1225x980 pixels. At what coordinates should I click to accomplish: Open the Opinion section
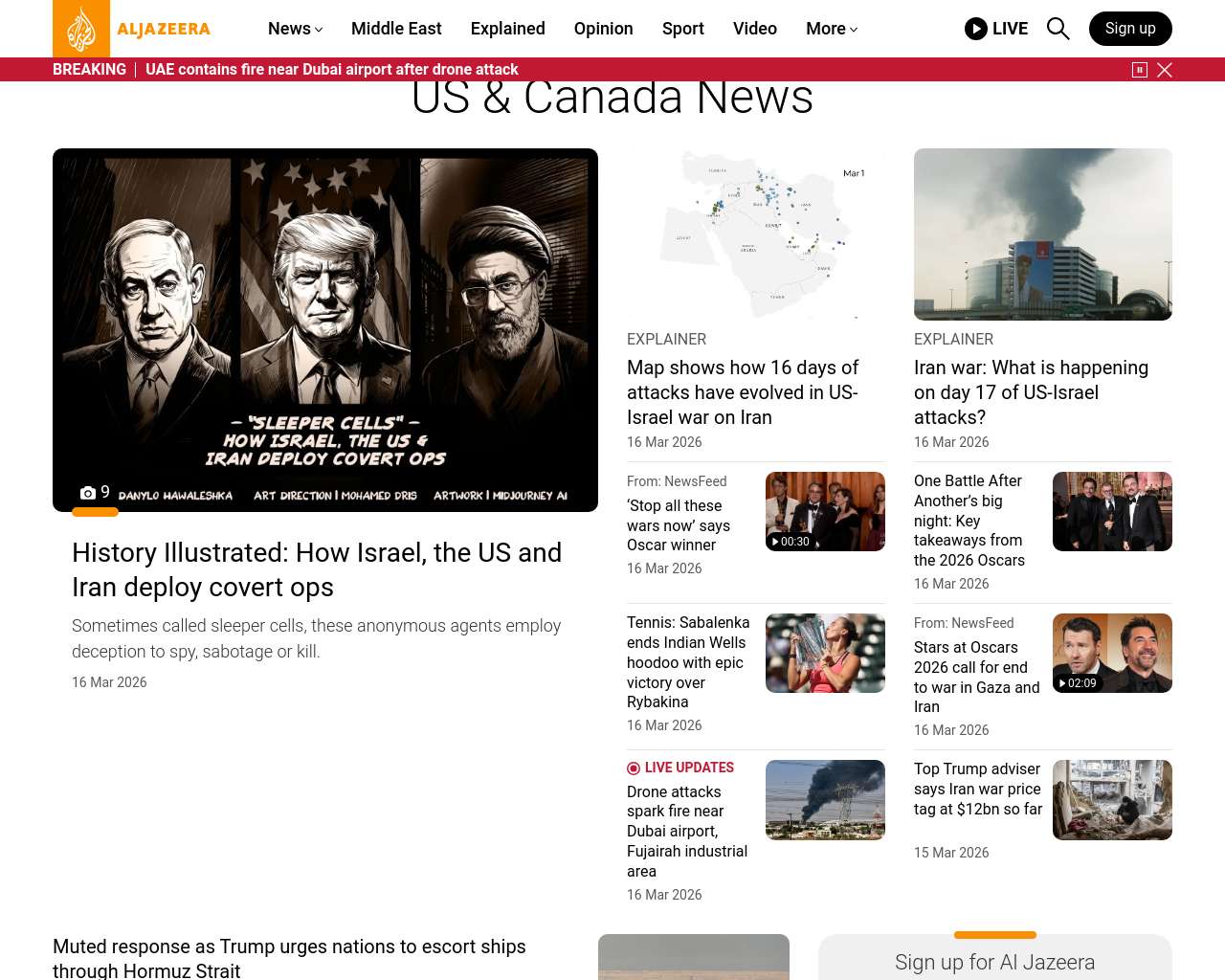tap(604, 29)
